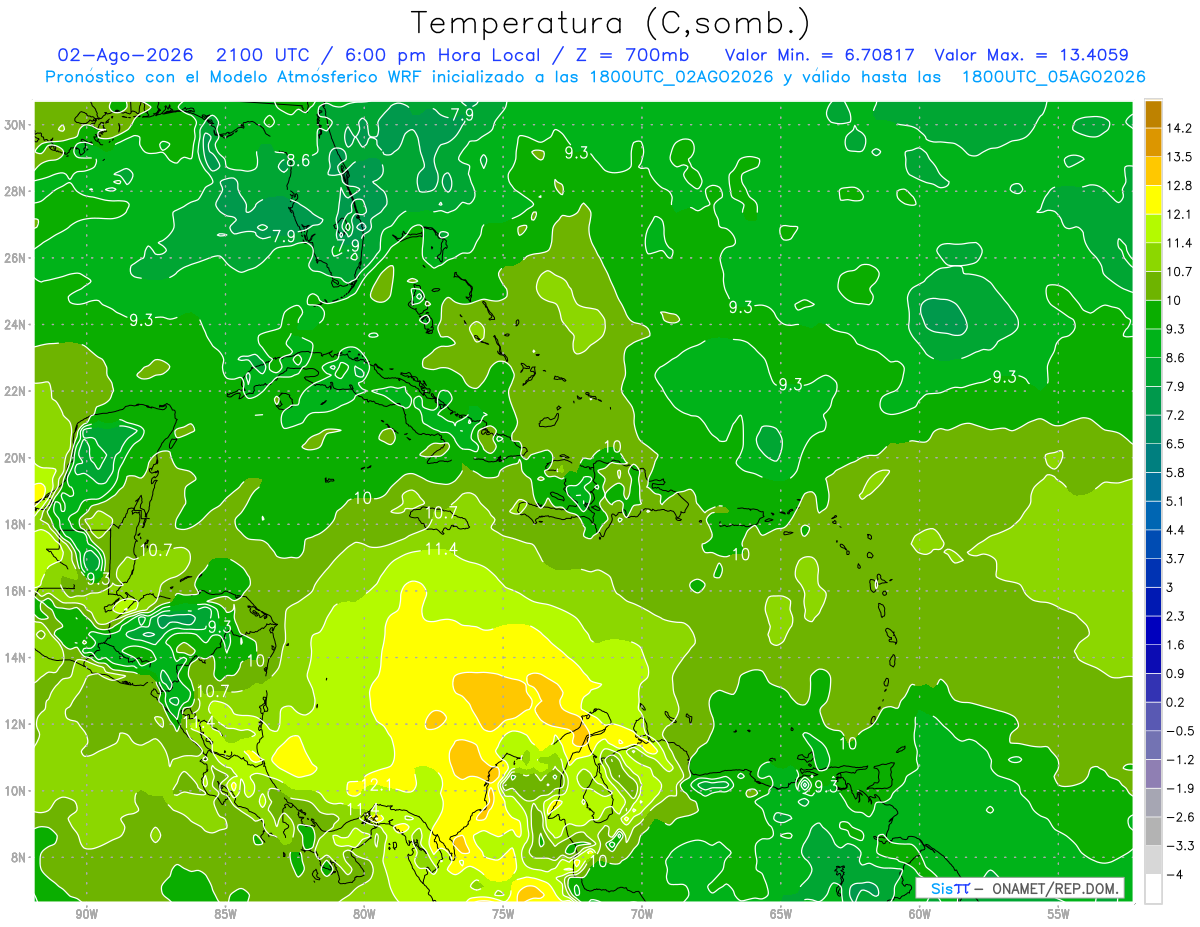Click legend swatch between 1.6 and 2.3
The height and width of the screenshot is (927, 1200).
click(1153, 631)
